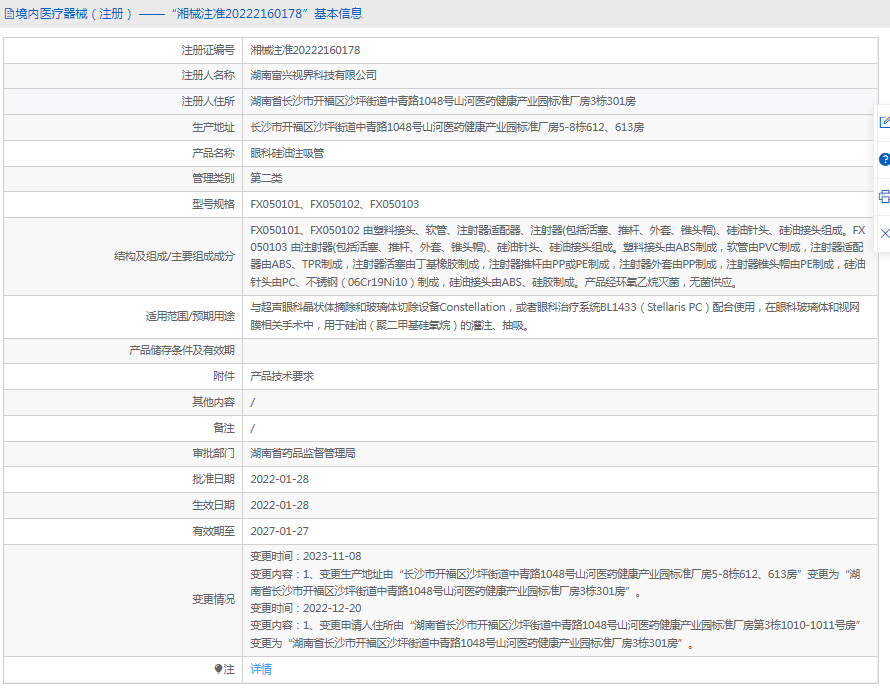Click approving department 湖南省药品监督管理局
This screenshot has width=890, height=689.
coord(302,453)
